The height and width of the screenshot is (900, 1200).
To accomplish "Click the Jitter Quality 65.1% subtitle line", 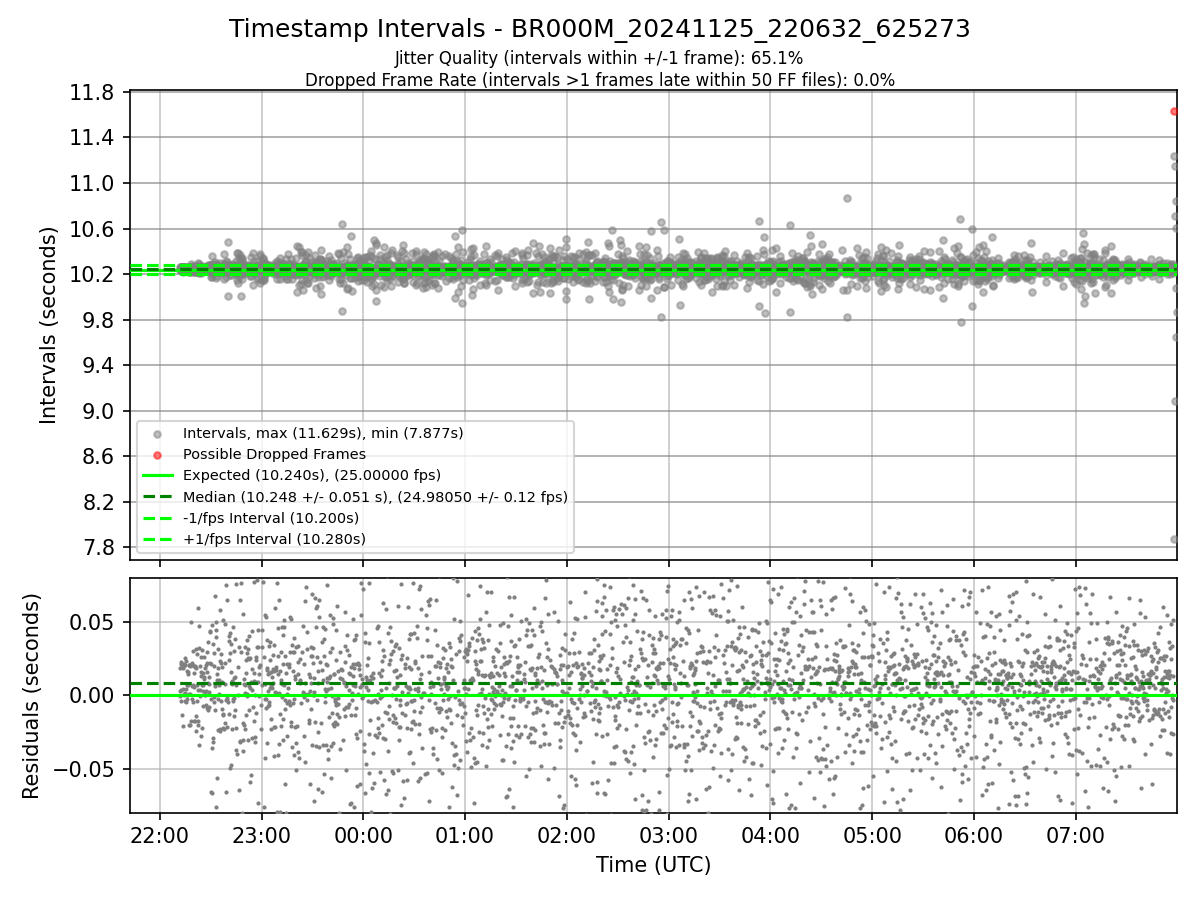I will 599,59.
